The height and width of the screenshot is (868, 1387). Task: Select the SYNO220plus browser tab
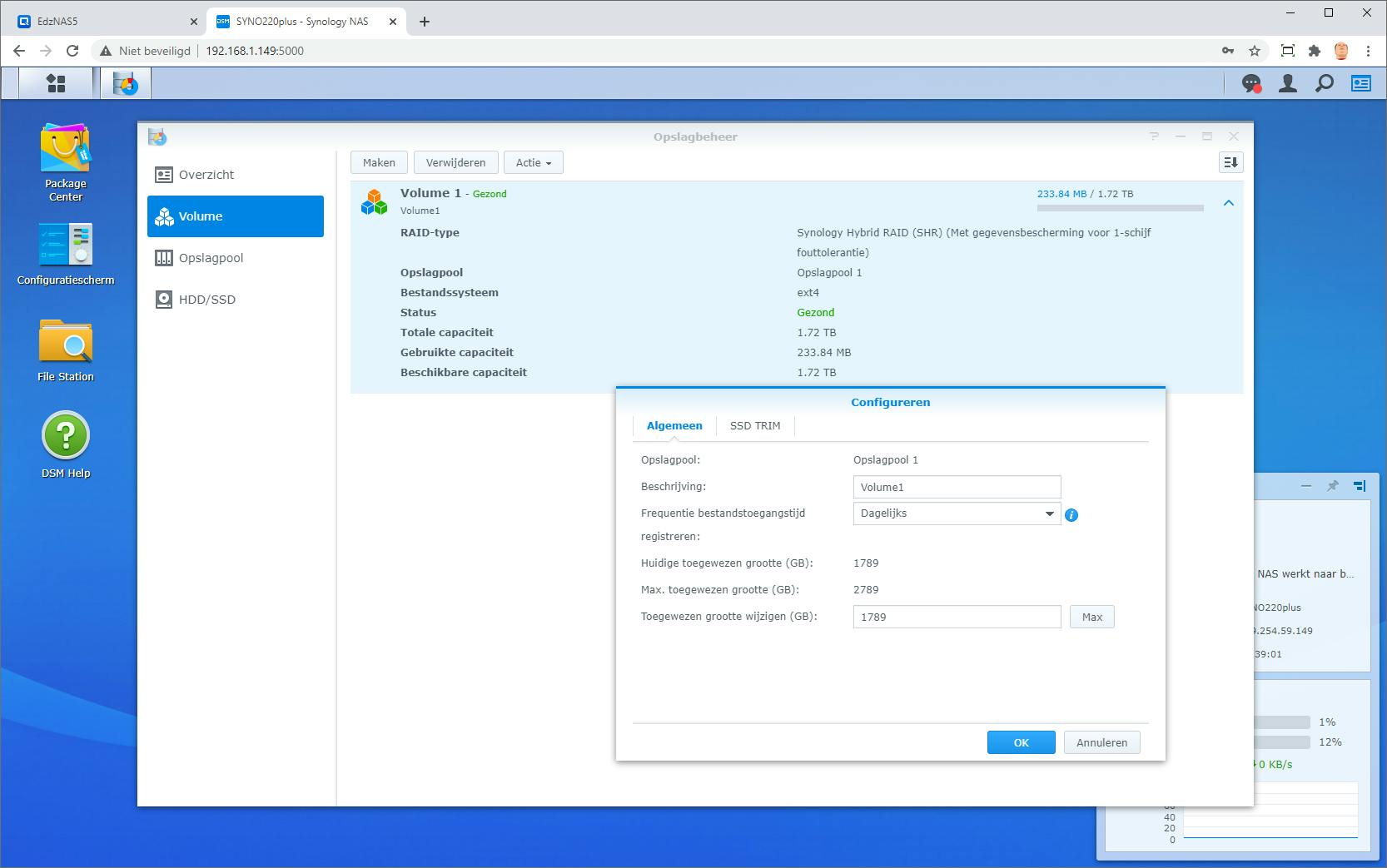pyautogui.click(x=304, y=22)
